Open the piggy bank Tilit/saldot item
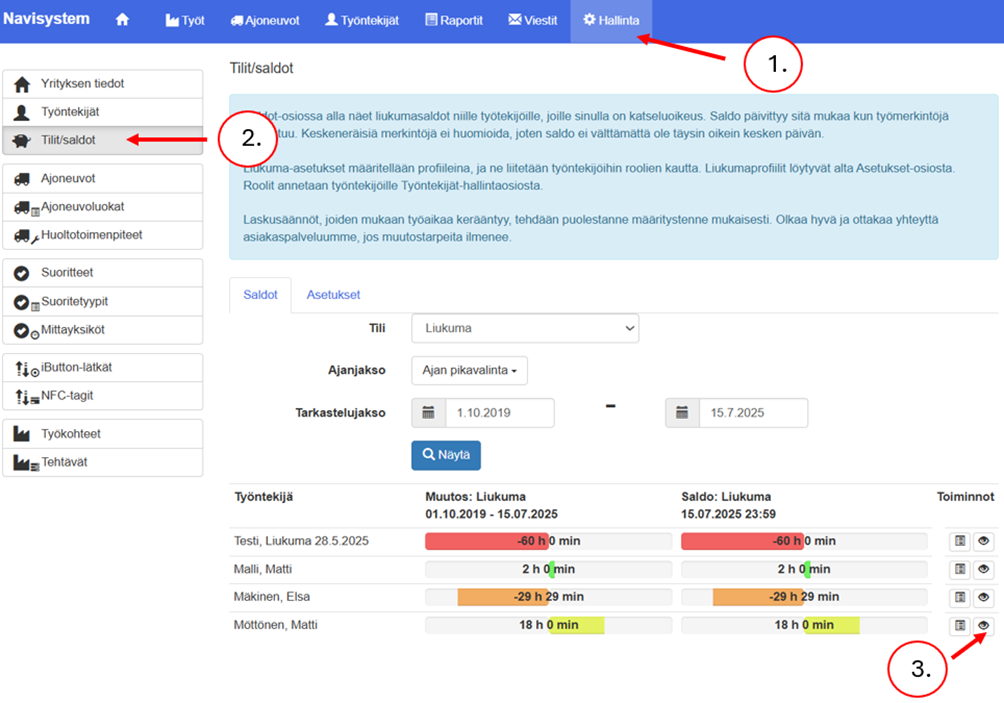Viewport: 1004px width, 703px height. [68, 140]
